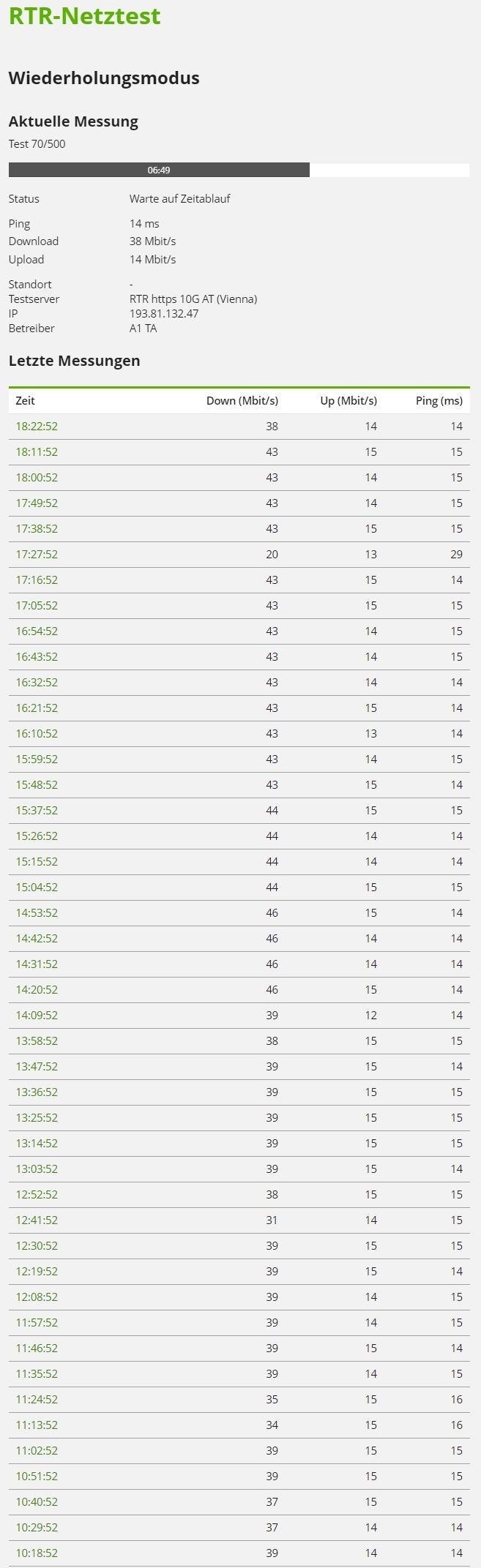Open the 11:24:52 measurement entry
The height and width of the screenshot is (1568, 481).
(x=37, y=1400)
